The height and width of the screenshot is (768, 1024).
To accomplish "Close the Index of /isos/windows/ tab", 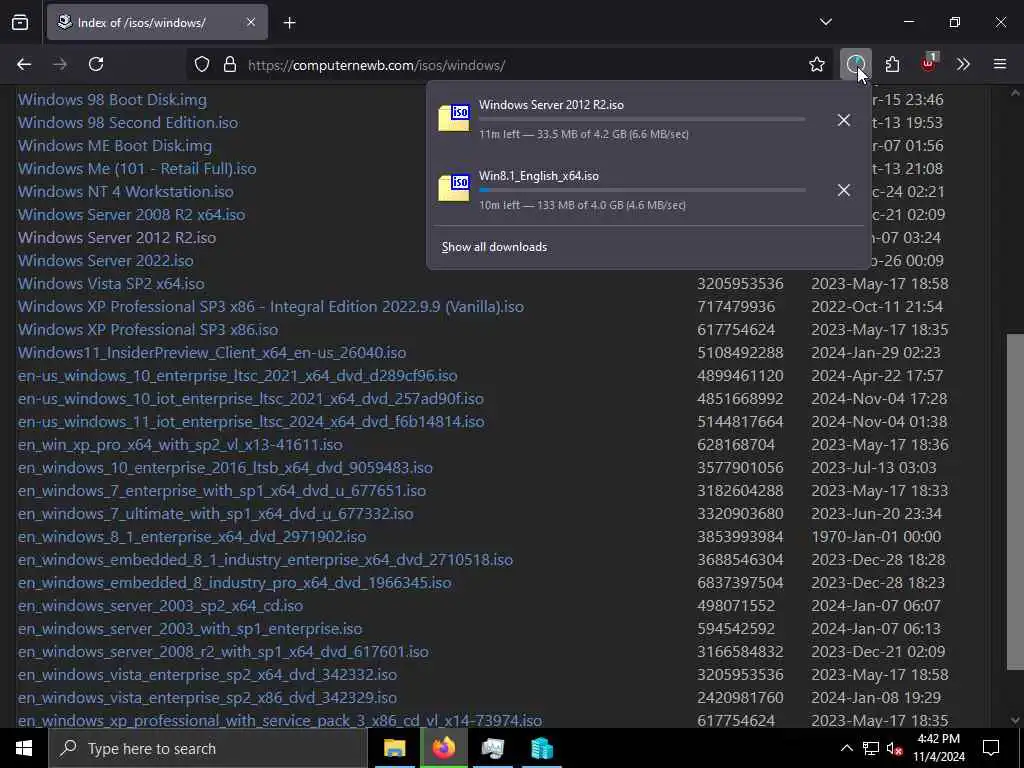I will (x=251, y=23).
